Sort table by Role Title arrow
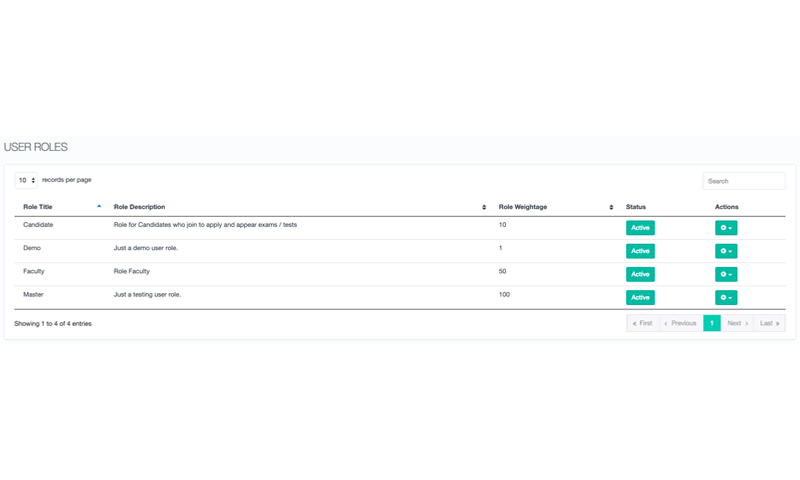800x480 pixels. (x=99, y=206)
